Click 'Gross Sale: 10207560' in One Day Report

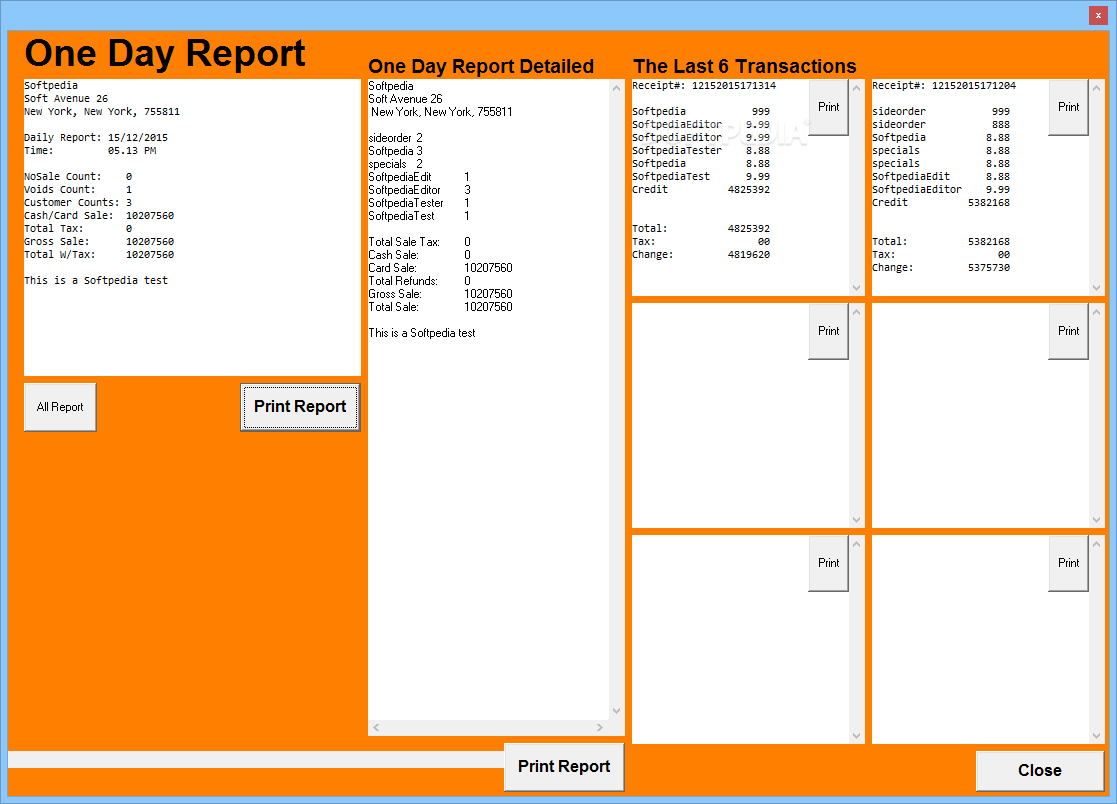(x=99, y=241)
